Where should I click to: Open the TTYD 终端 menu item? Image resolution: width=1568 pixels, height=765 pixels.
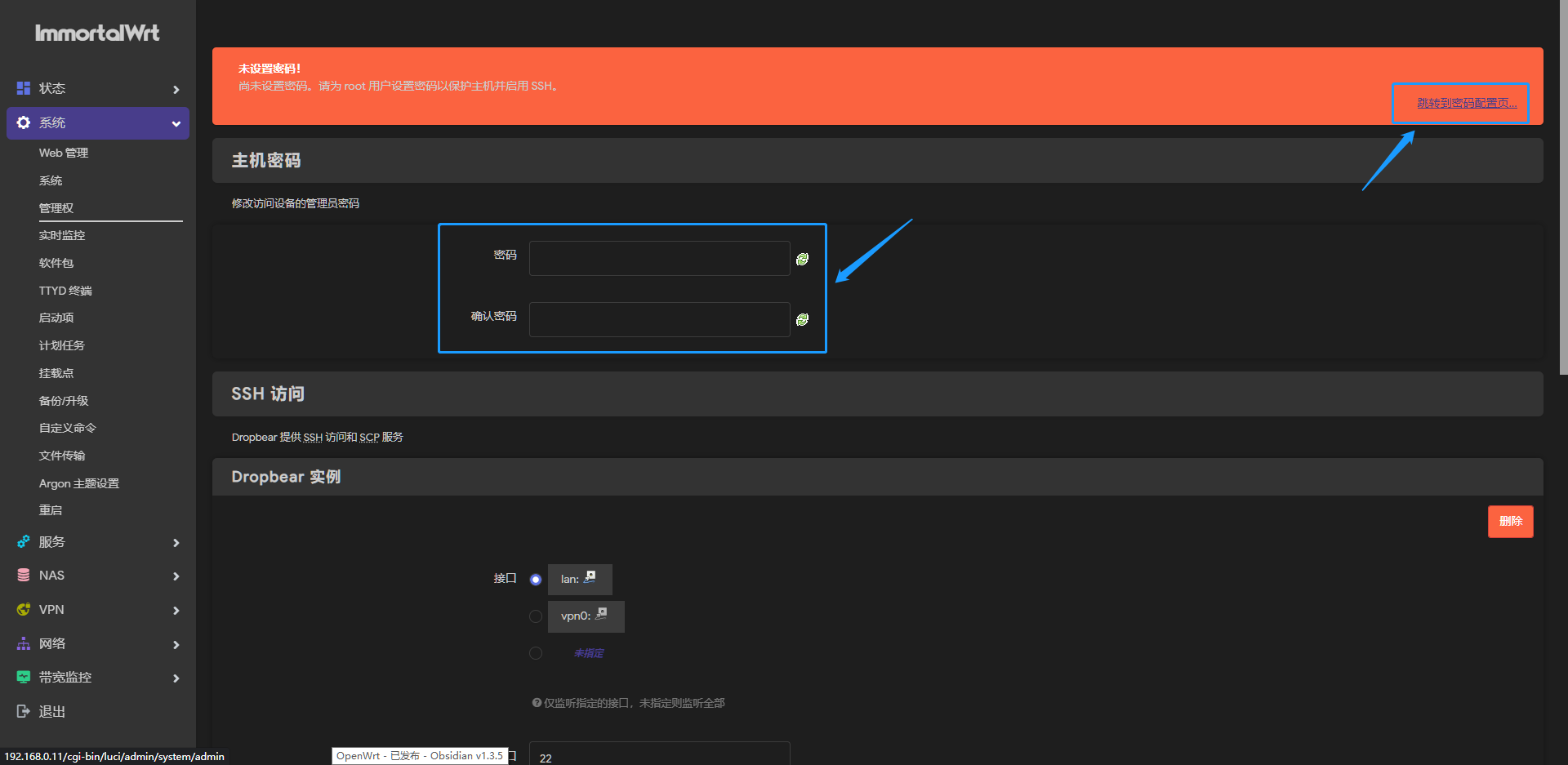[65, 291]
